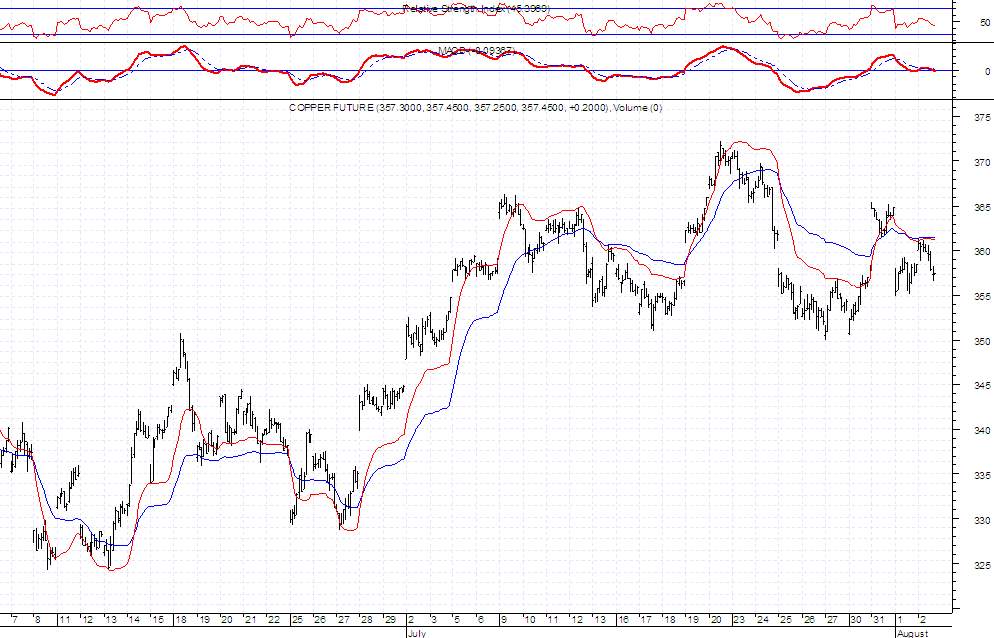Click date label 24 on time axis

[x=763, y=620]
